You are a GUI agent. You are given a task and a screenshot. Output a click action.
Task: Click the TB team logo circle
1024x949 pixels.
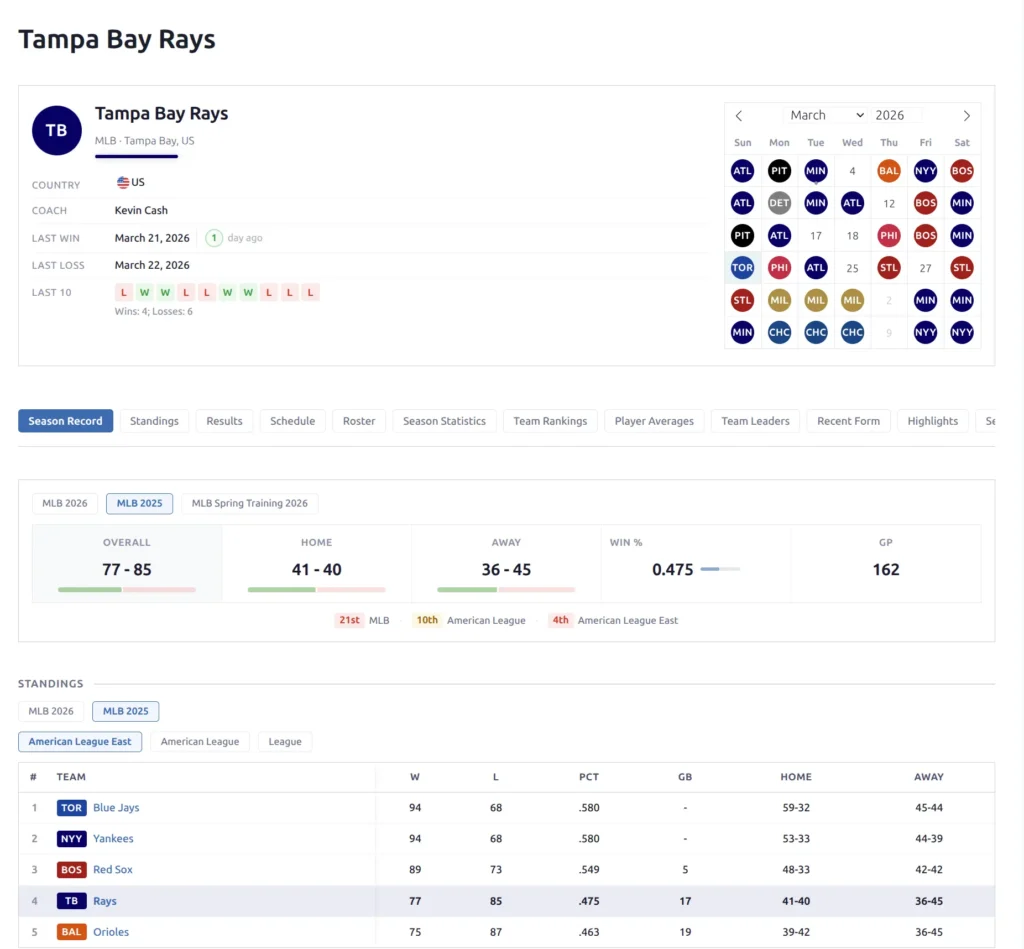pyautogui.click(x=57, y=131)
